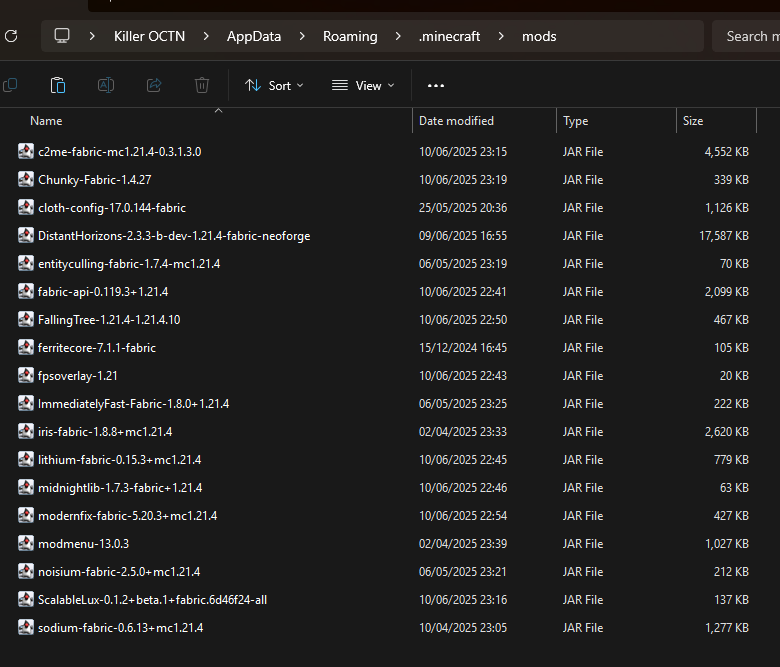Click JAR File type in lithium-fabric row
780x667 pixels.
pos(583,460)
